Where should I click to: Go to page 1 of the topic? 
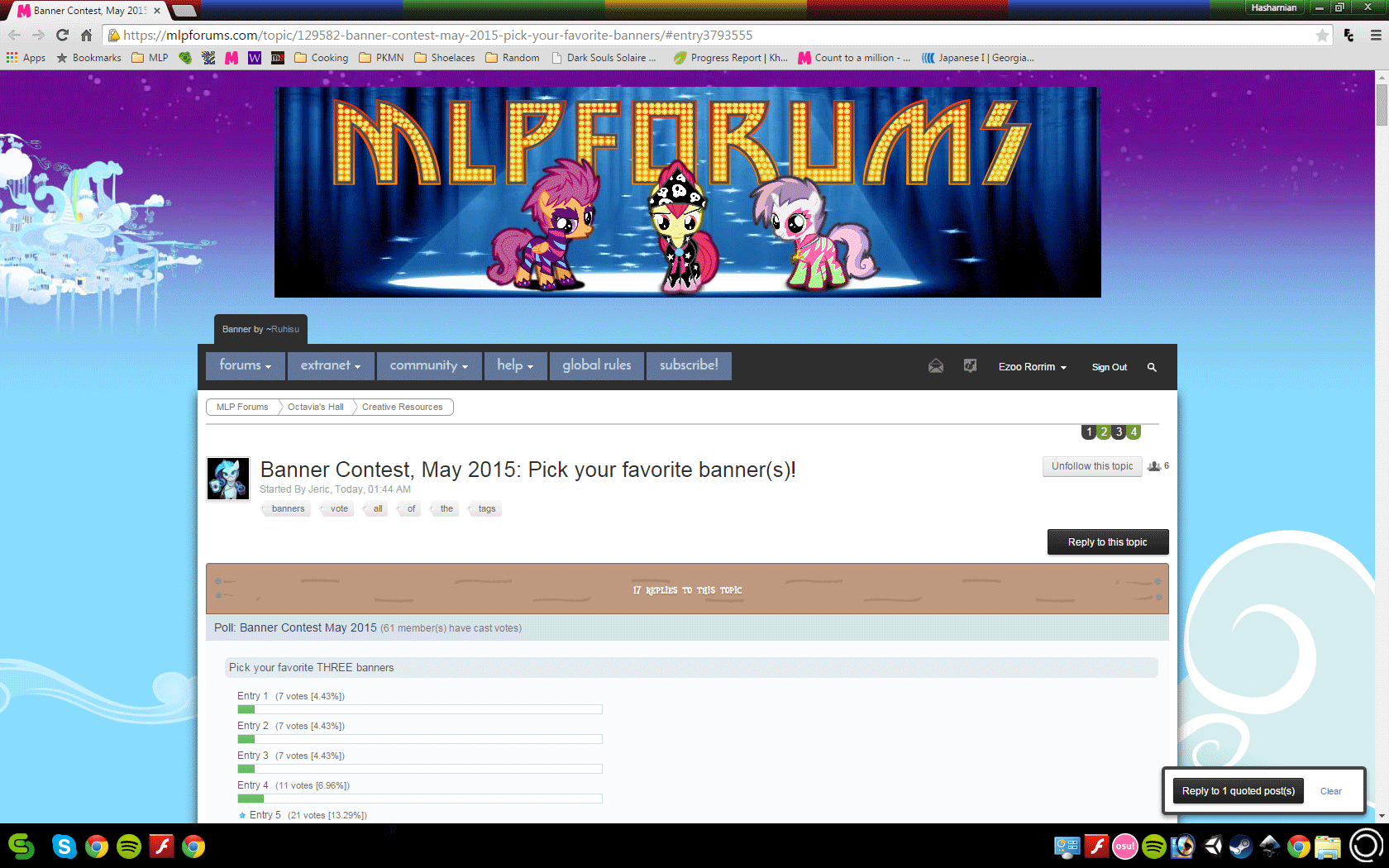(x=1089, y=432)
